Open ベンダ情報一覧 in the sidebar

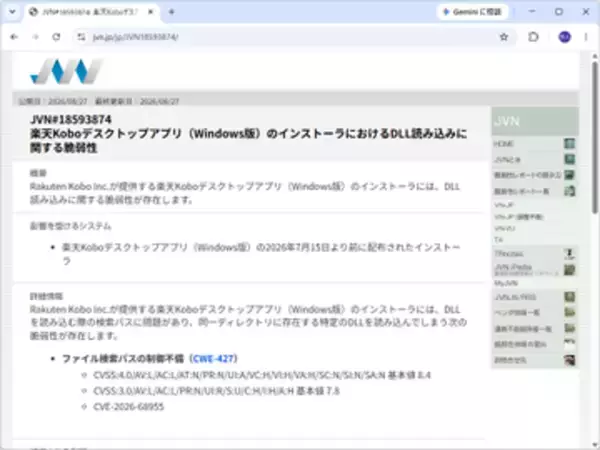(517, 313)
